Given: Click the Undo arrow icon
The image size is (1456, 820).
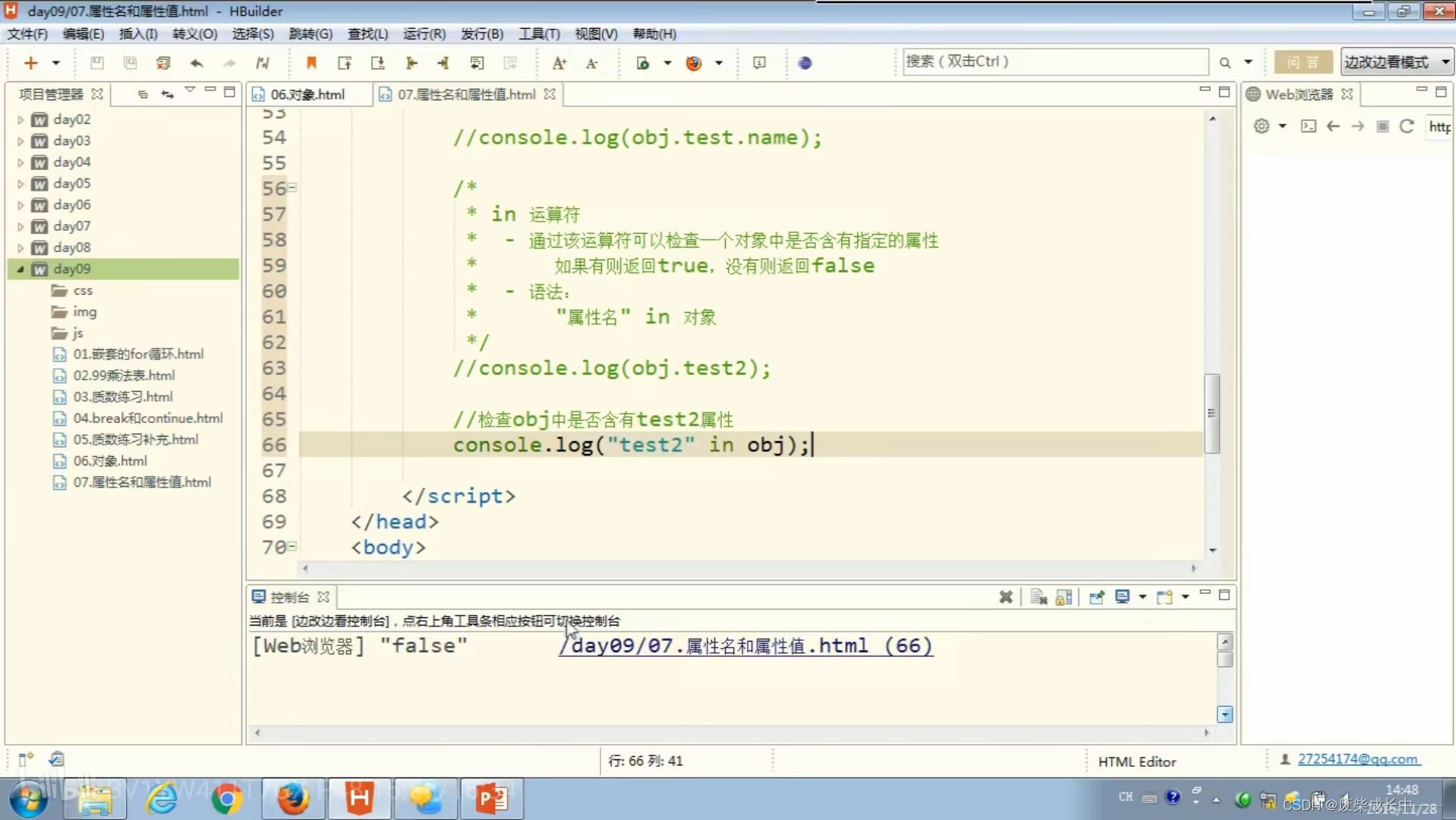Looking at the screenshot, I should tap(197, 63).
